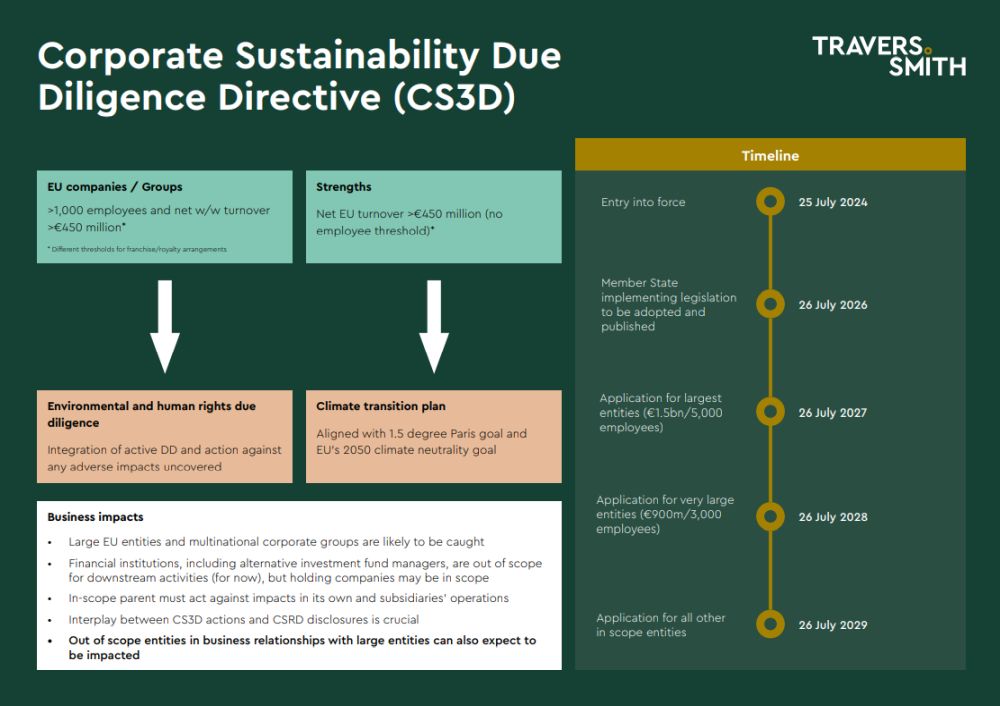Click the EU companies / Groups heading
Viewport: 1000px width, 706px height.
[x=115, y=187]
